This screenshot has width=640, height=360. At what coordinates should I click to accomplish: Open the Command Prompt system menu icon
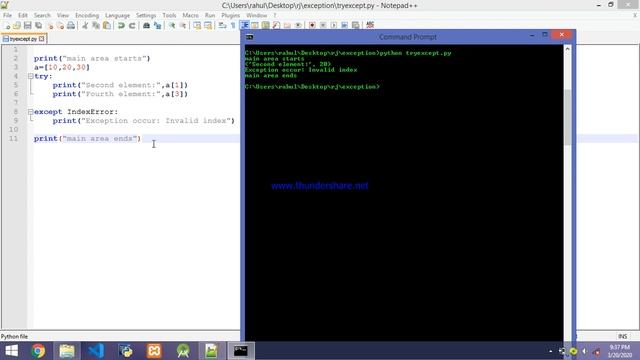pyautogui.click(x=250, y=37)
